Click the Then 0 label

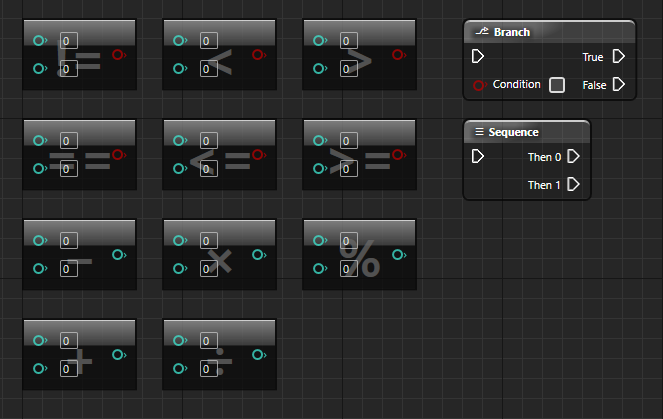click(x=544, y=157)
